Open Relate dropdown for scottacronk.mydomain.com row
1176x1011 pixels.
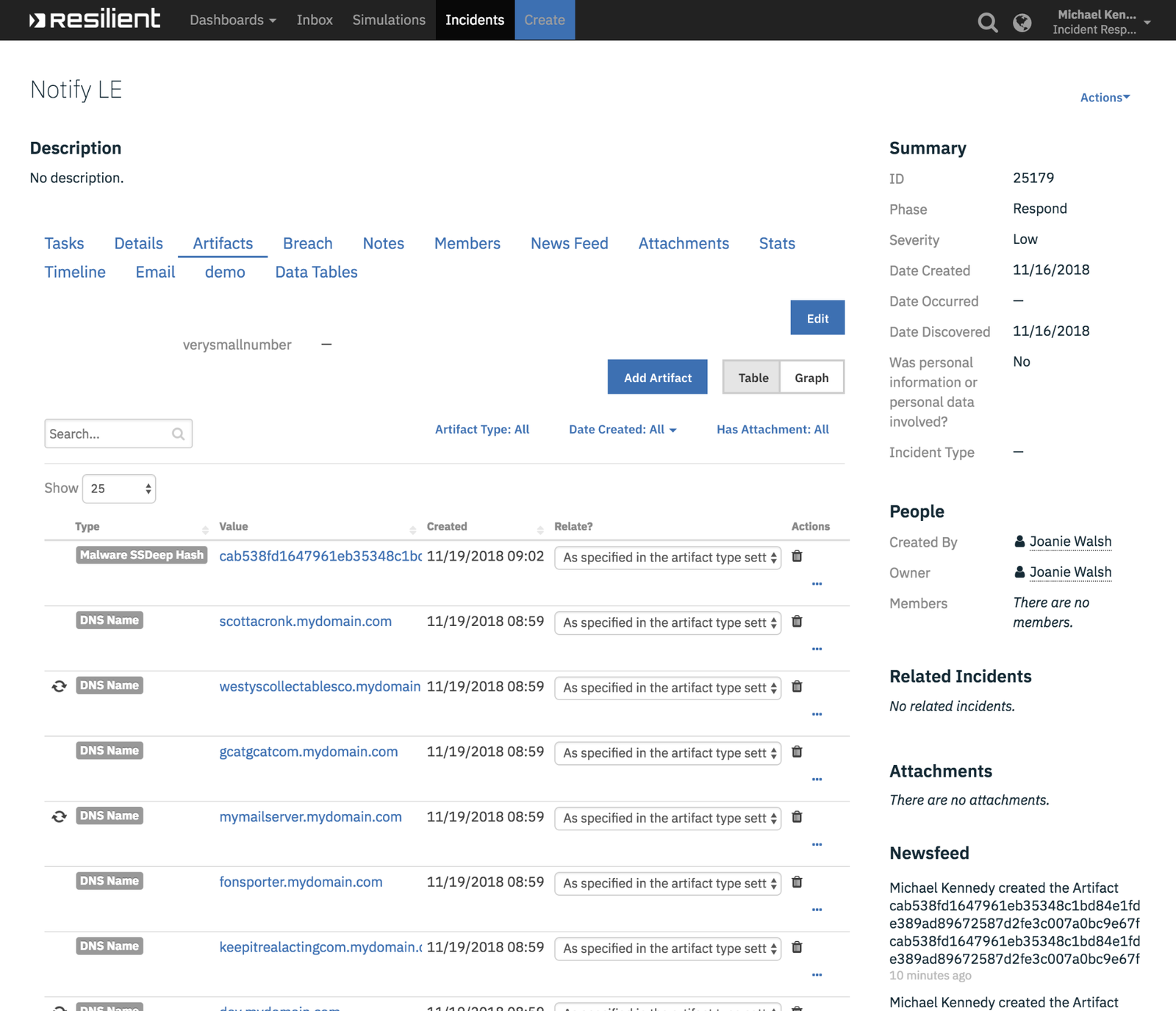pyautogui.click(x=667, y=622)
